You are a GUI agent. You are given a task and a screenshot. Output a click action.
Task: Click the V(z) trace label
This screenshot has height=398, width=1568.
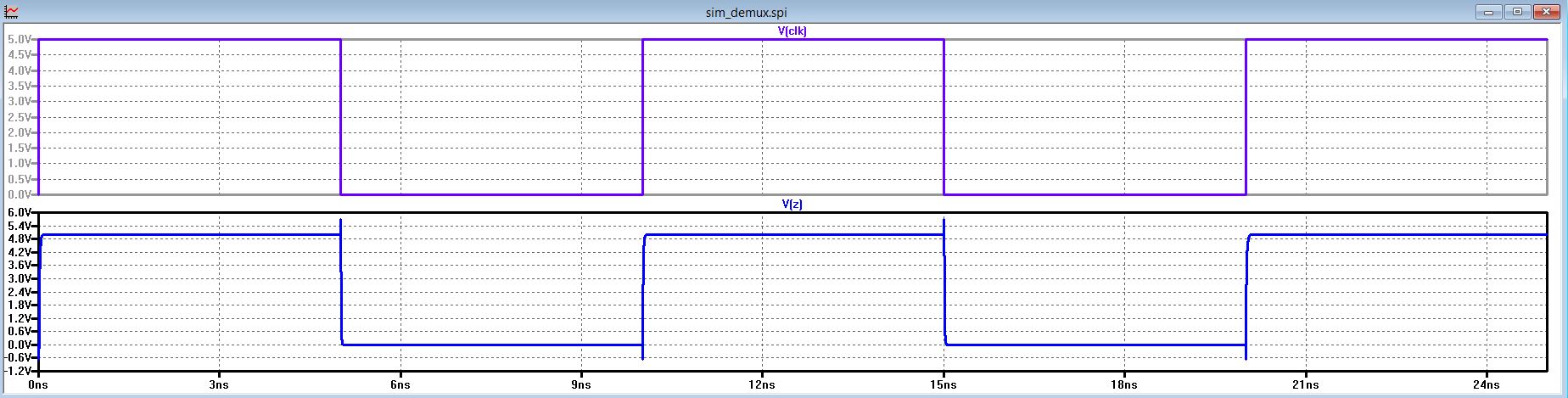coord(792,205)
